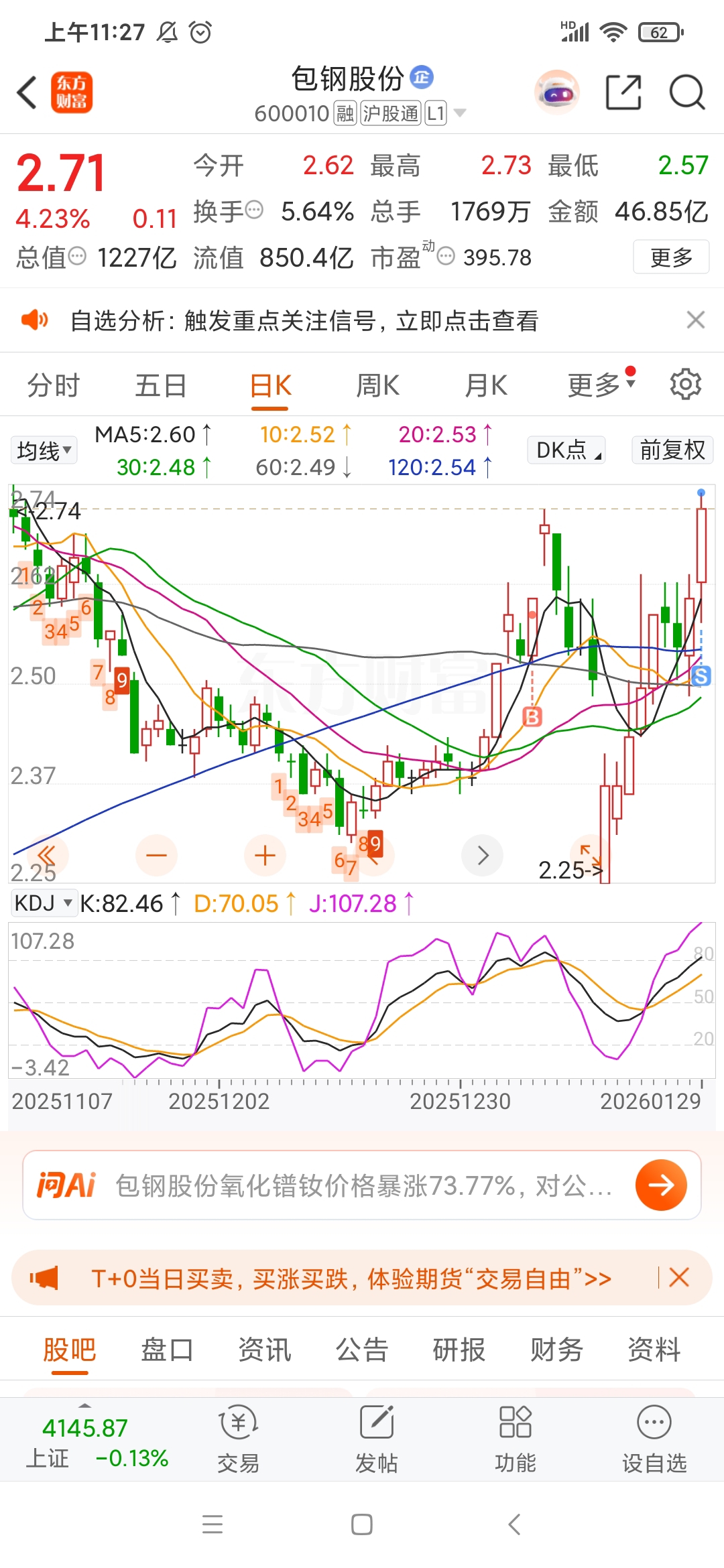Open the 均线 indicator dropdown
The image size is (724, 1568).
point(44,450)
